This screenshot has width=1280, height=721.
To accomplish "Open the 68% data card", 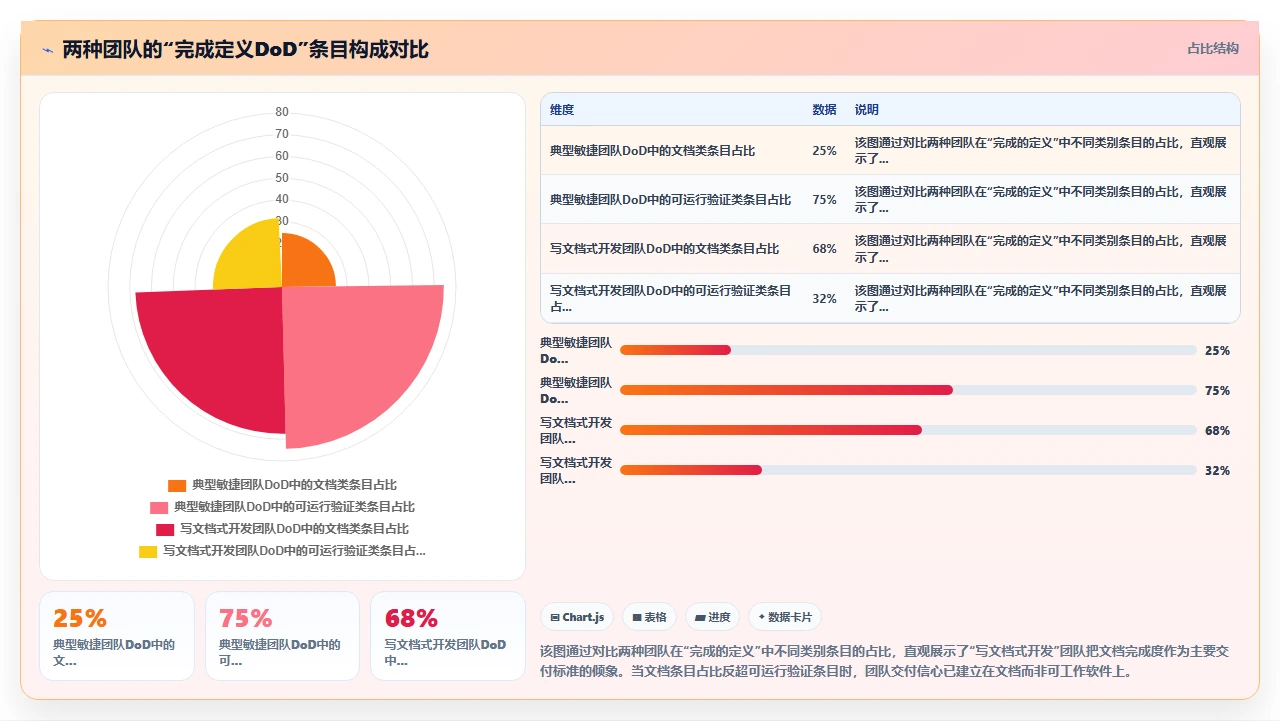I will [x=448, y=636].
